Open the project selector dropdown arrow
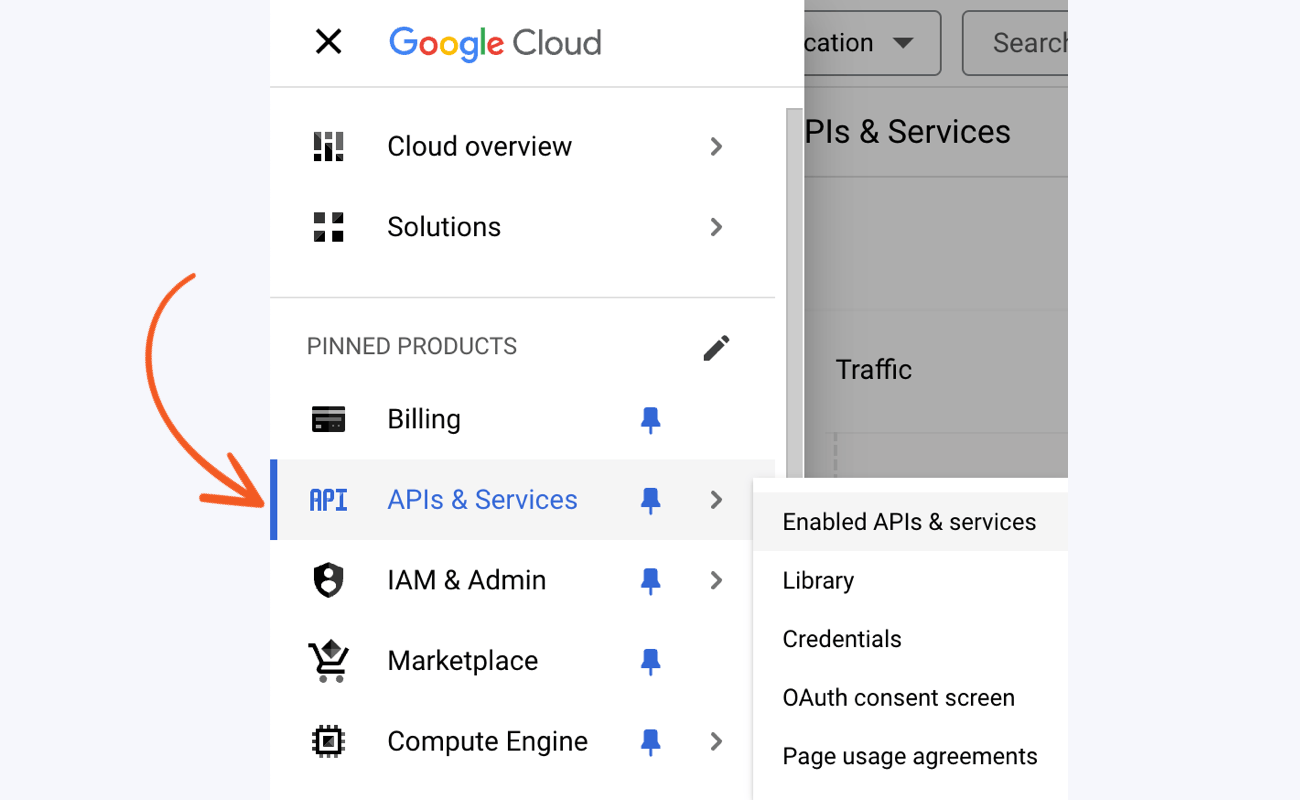1300x800 pixels. 903,43
